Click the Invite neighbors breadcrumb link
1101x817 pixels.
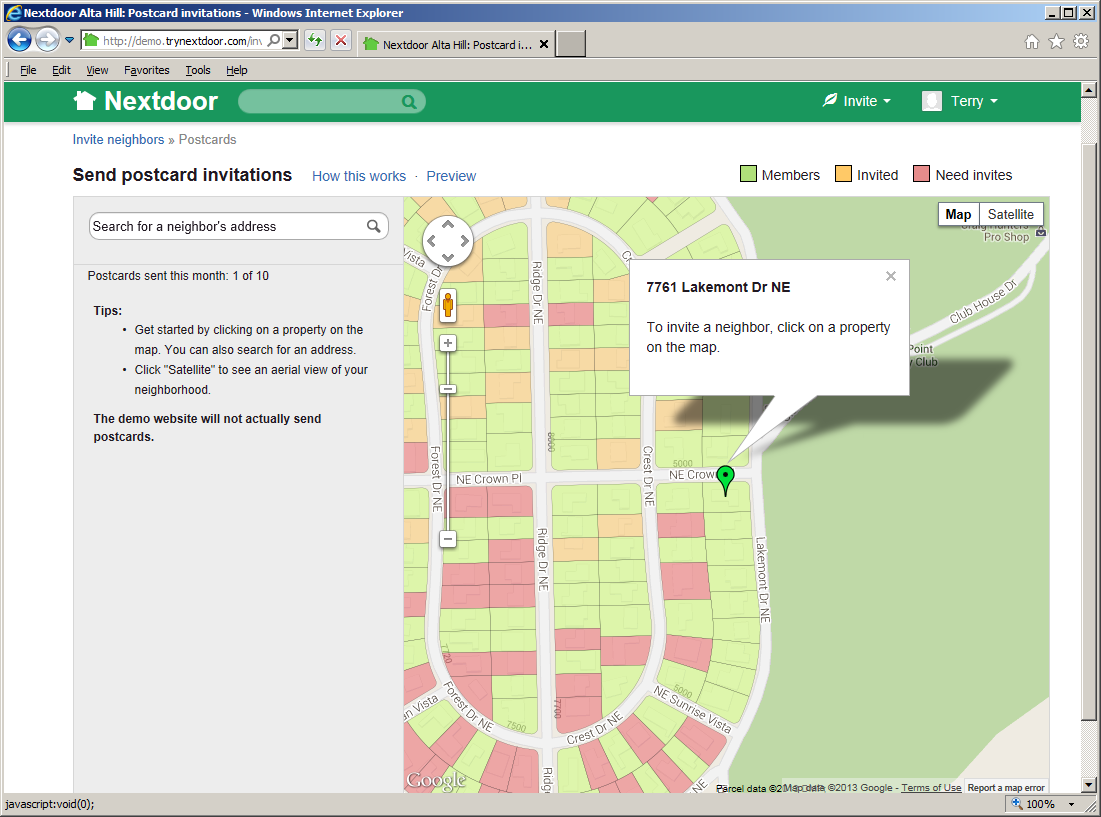pyautogui.click(x=118, y=139)
